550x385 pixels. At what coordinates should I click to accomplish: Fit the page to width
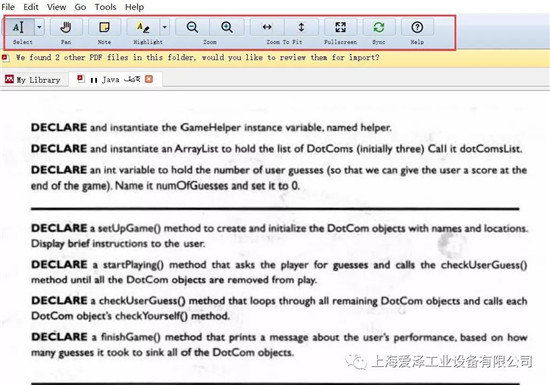tap(267, 27)
